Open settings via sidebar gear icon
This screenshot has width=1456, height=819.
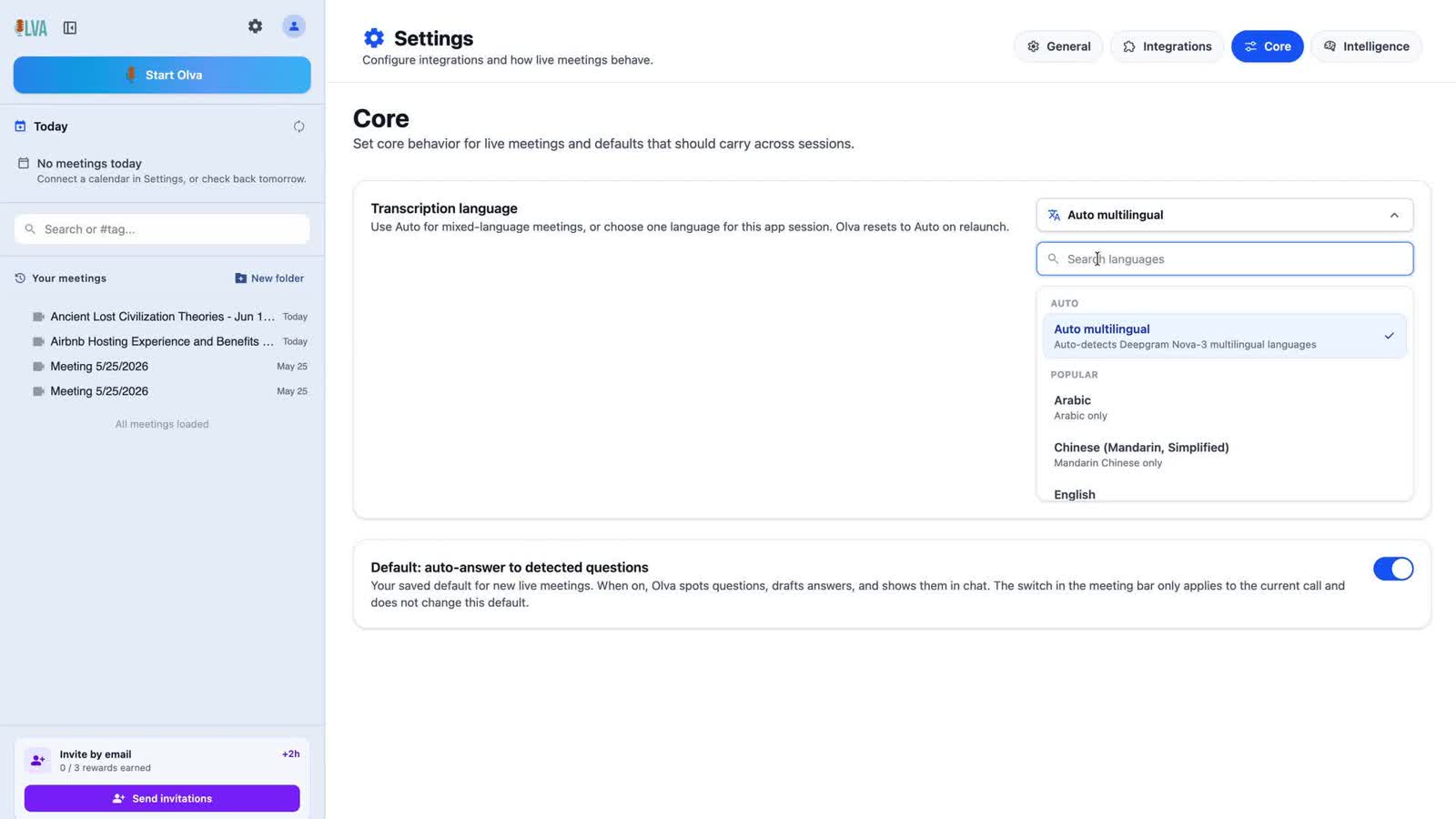point(255,26)
